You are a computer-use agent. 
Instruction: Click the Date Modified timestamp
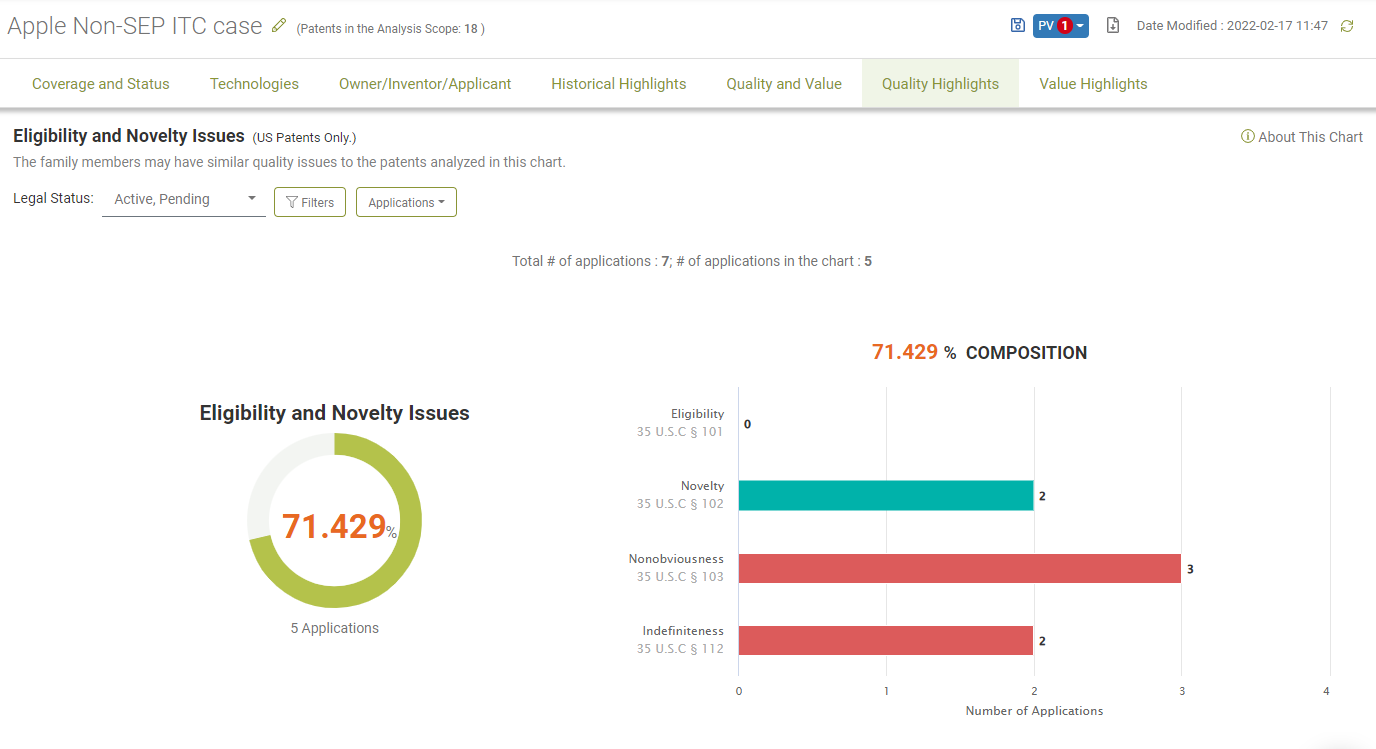(x=1232, y=26)
